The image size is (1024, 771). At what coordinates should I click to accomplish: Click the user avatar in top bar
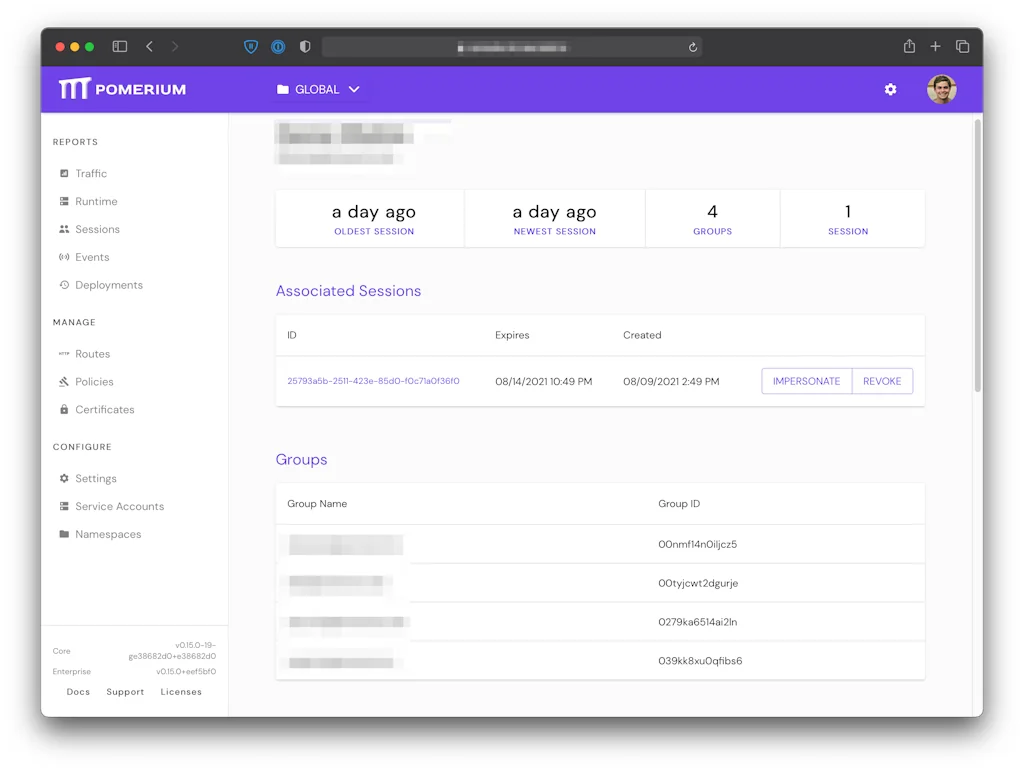click(941, 90)
